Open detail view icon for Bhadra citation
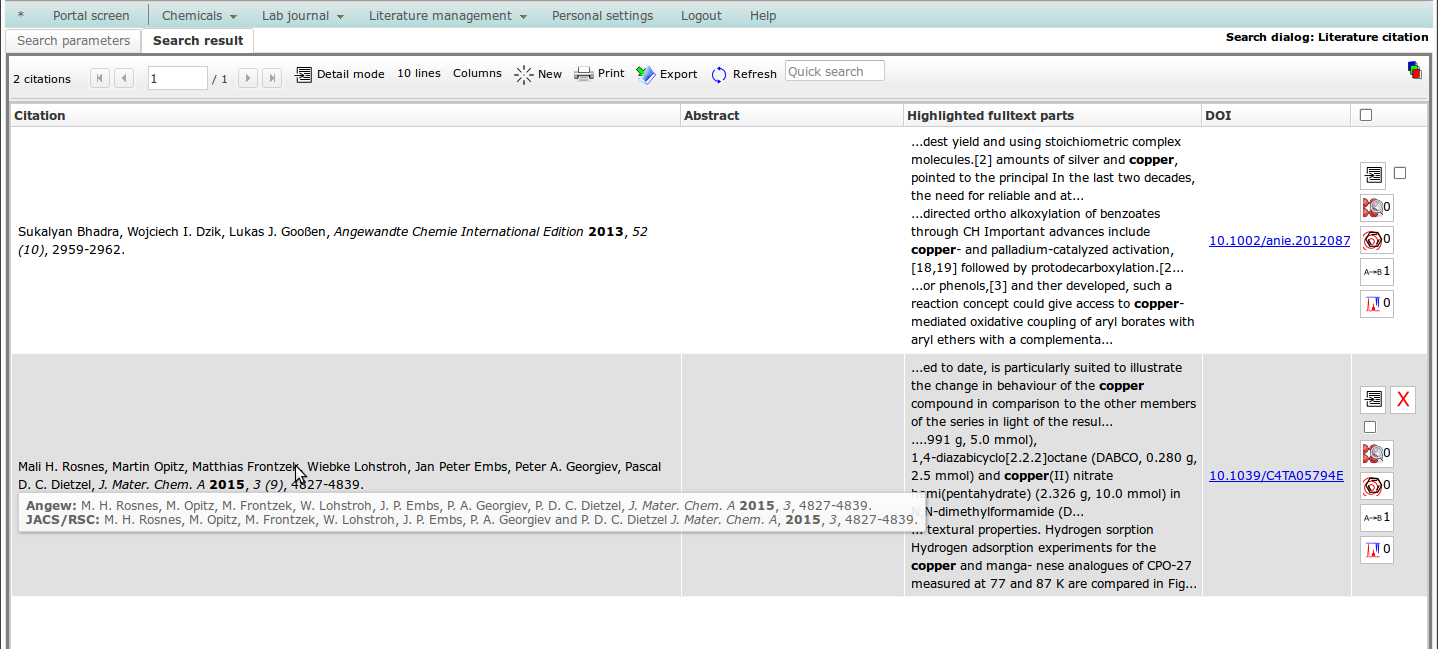 tap(1372, 175)
